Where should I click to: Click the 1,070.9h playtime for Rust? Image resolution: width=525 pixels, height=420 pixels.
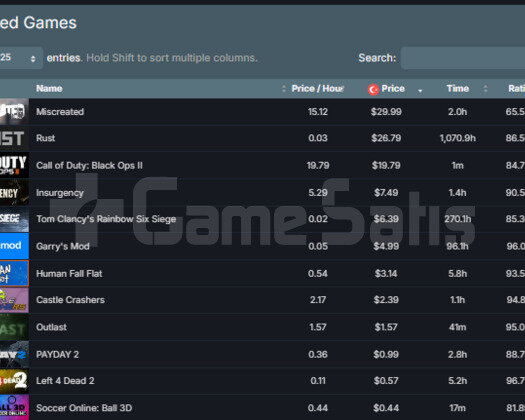[457, 138]
